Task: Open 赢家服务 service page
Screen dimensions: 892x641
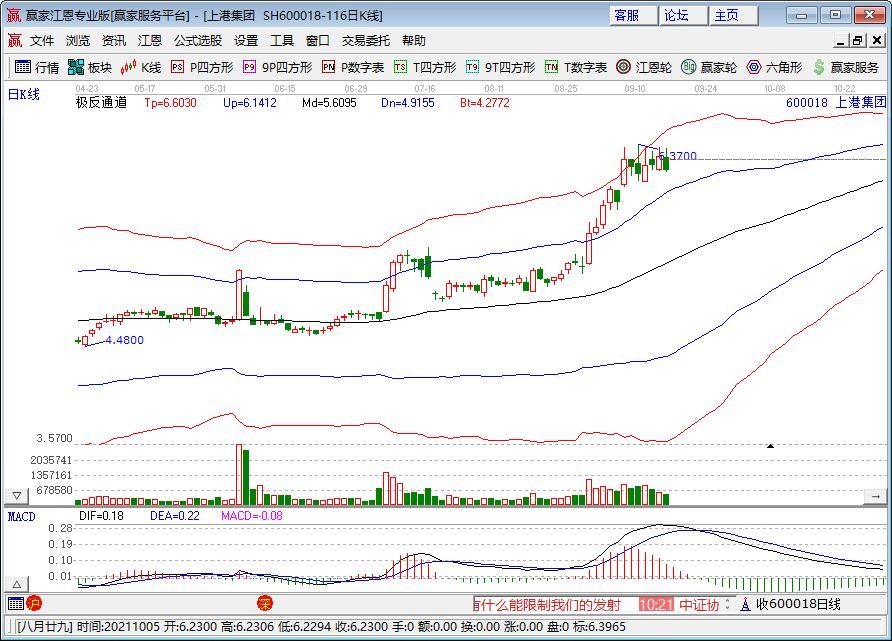Action: 846,67
